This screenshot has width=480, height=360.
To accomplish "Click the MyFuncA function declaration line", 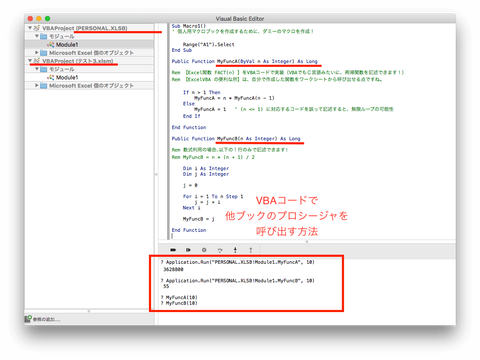I will pos(245,61).
